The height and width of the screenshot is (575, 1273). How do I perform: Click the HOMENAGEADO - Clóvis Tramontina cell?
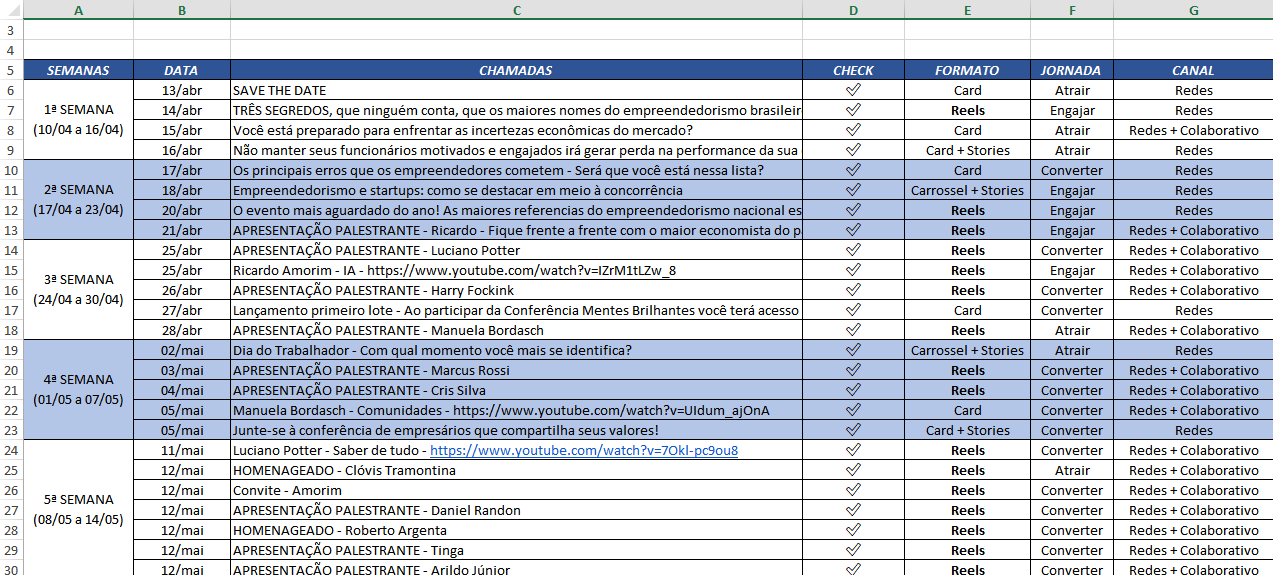tap(516, 470)
